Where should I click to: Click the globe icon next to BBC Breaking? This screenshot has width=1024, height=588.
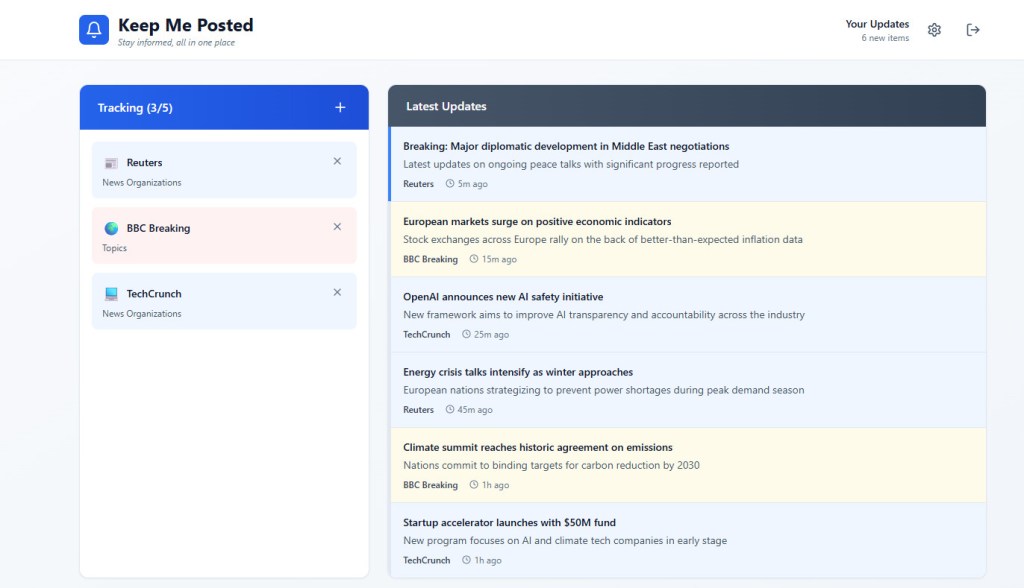coord(111,228)
